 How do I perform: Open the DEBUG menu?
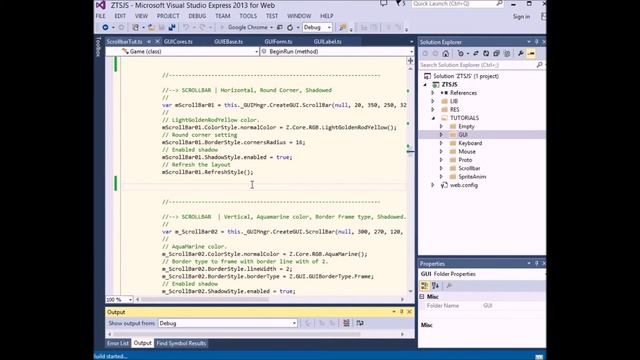coord(197,16)
